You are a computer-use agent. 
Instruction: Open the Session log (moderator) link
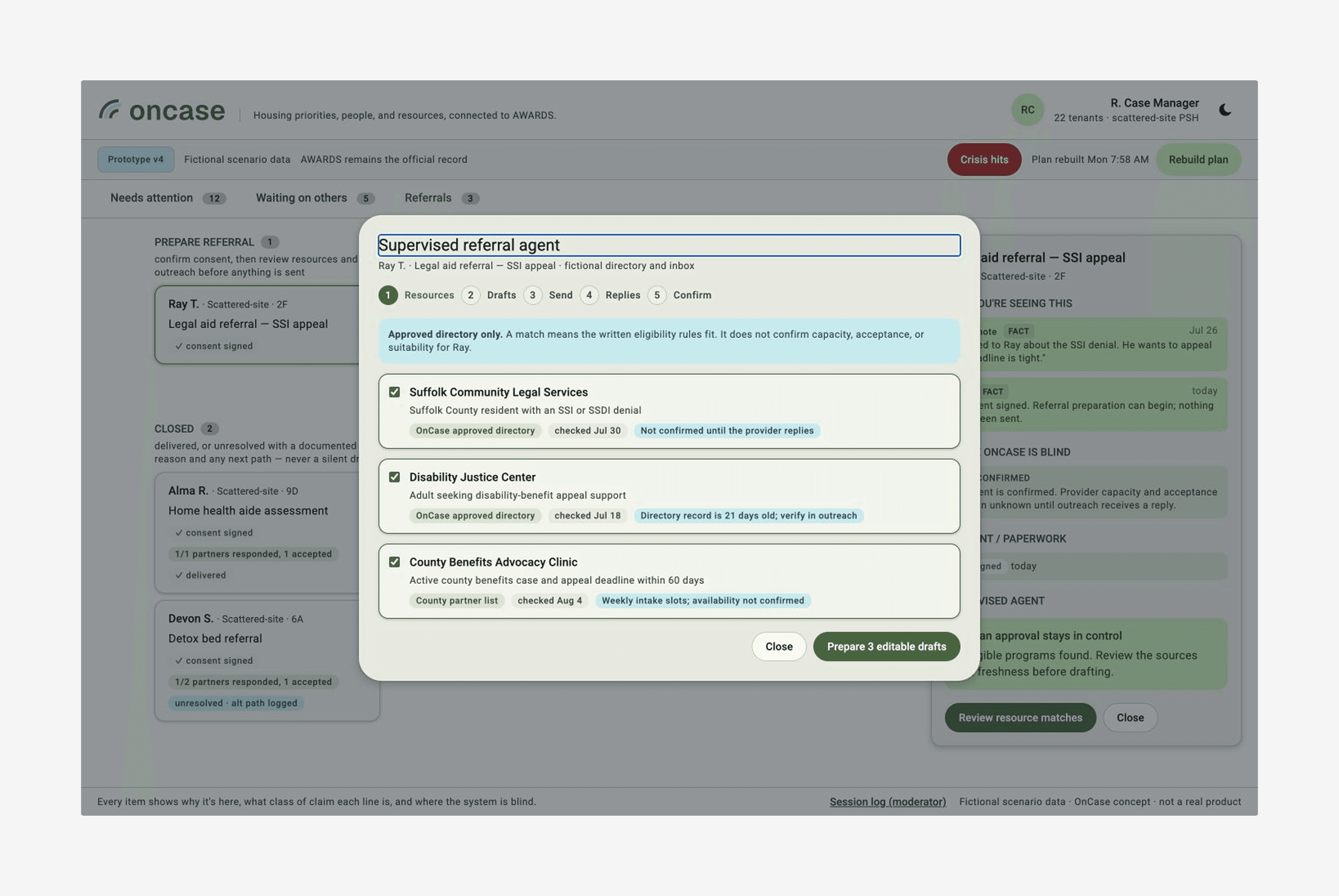point(888,802)
